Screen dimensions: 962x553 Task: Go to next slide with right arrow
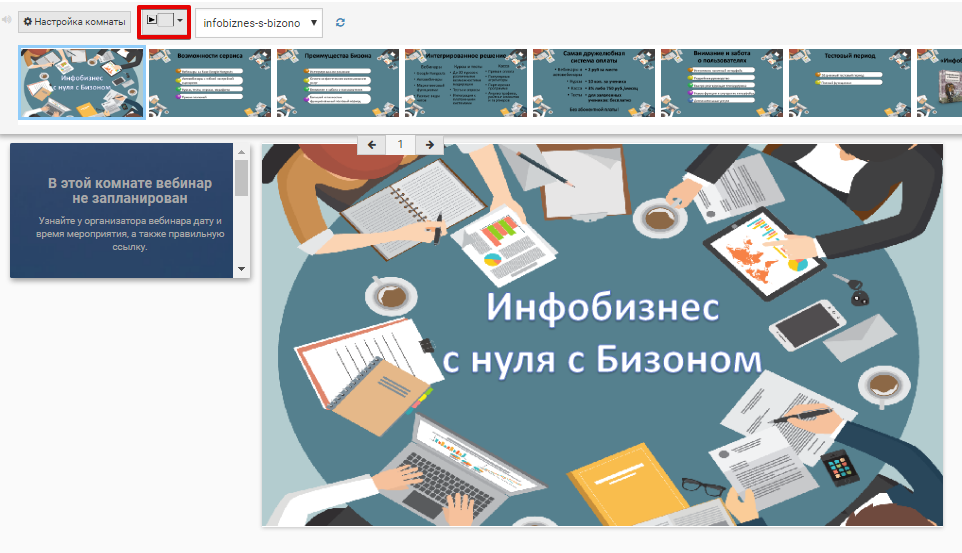(429, 145)
